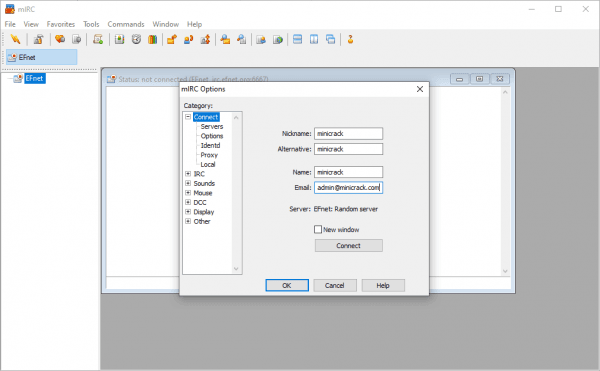Click the Nickname input field
600x371 pixels.
[x=349, y=133]
